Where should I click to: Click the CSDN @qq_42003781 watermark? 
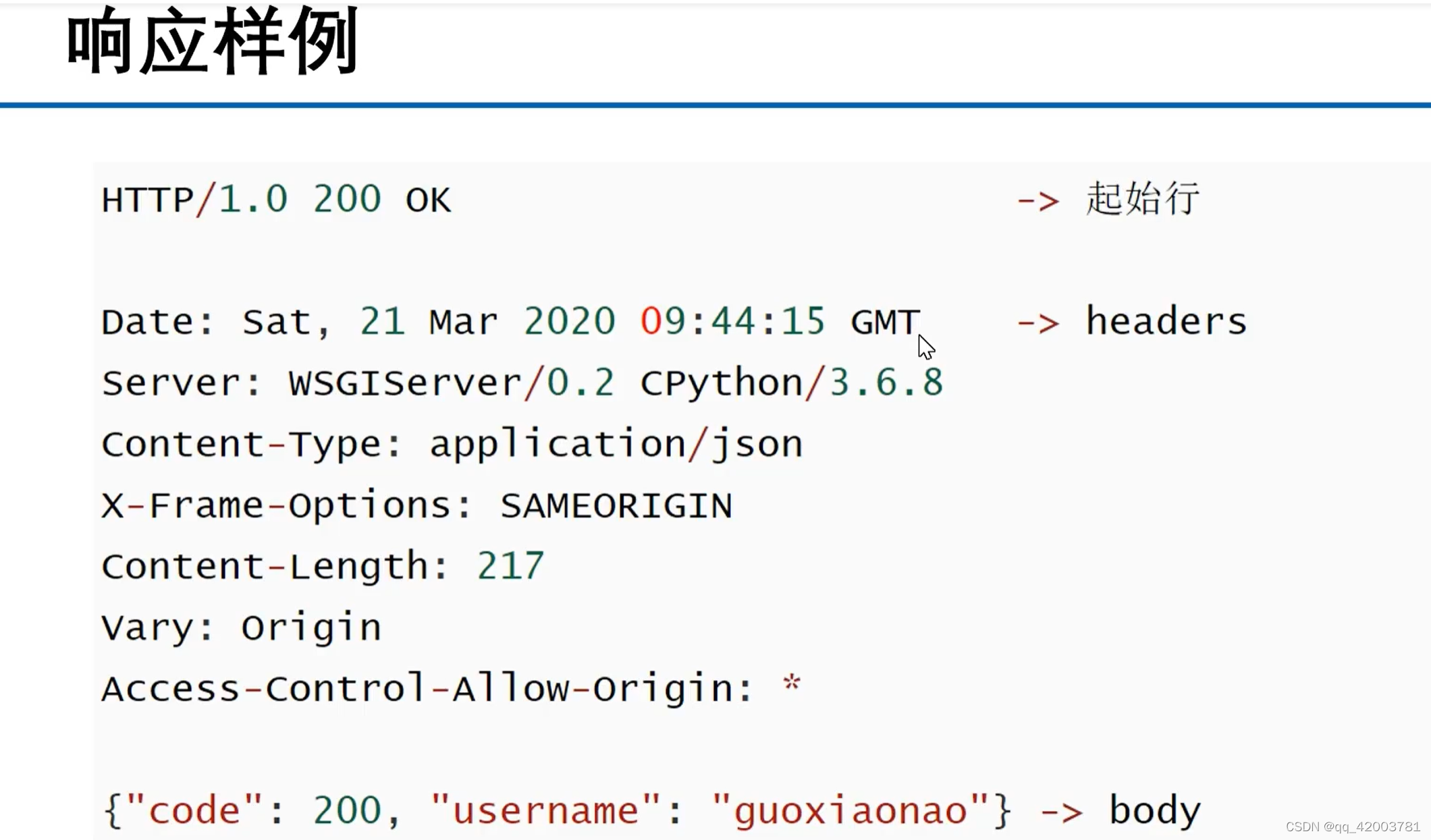(1352, 827)
